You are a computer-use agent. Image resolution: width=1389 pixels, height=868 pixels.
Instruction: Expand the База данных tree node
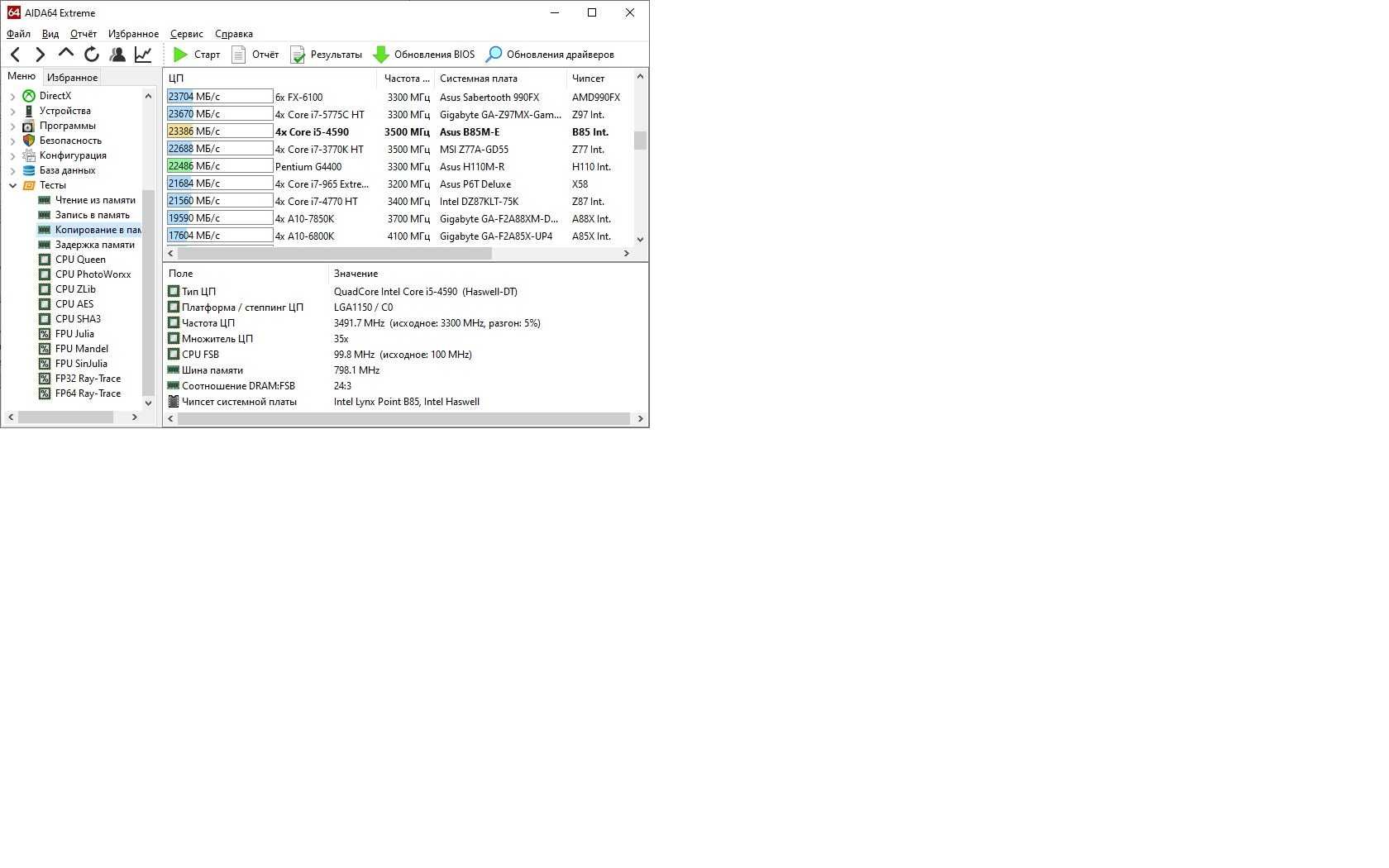point(12,171)
